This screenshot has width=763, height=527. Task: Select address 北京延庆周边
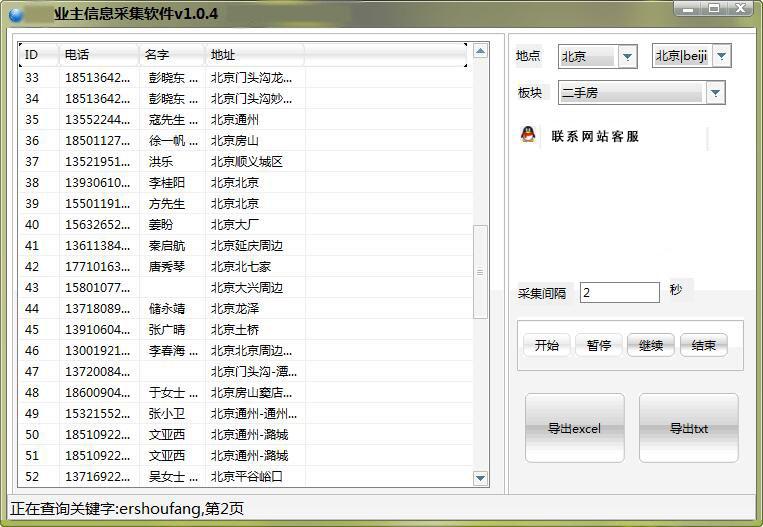[246, 245]
